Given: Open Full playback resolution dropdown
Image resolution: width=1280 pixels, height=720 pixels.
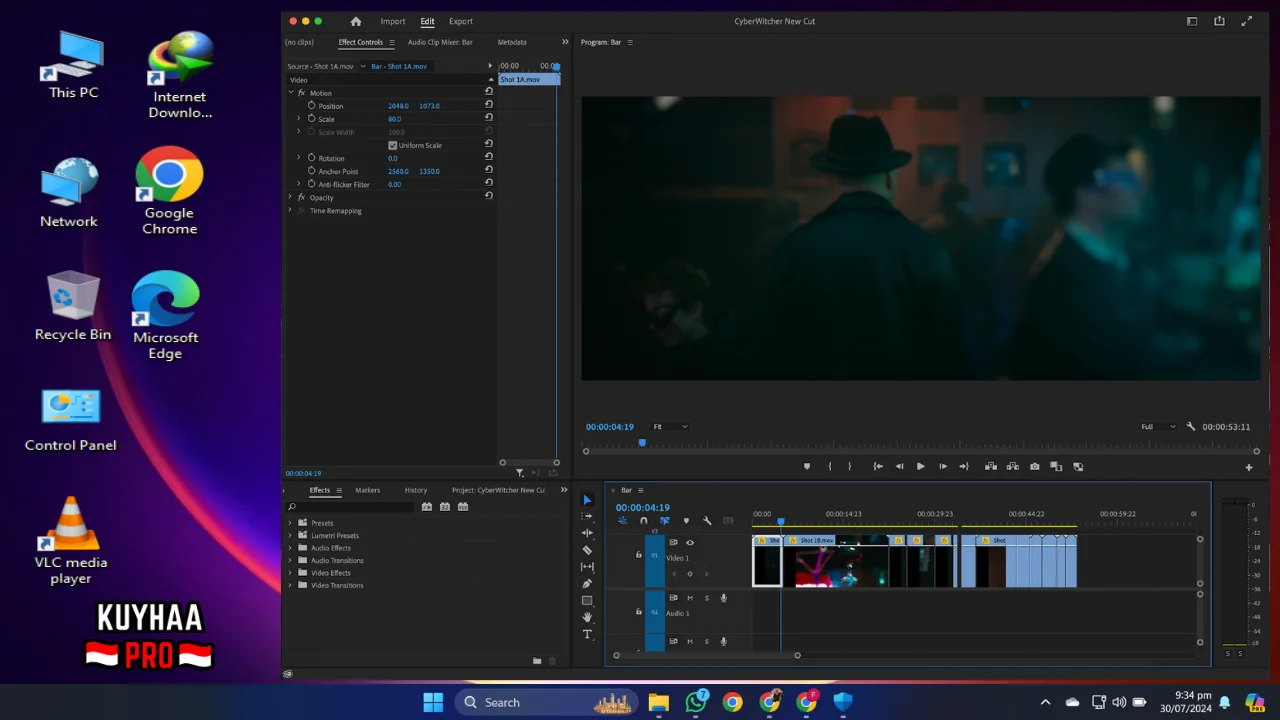Looking at the screenshot, I should (1158, 427).
